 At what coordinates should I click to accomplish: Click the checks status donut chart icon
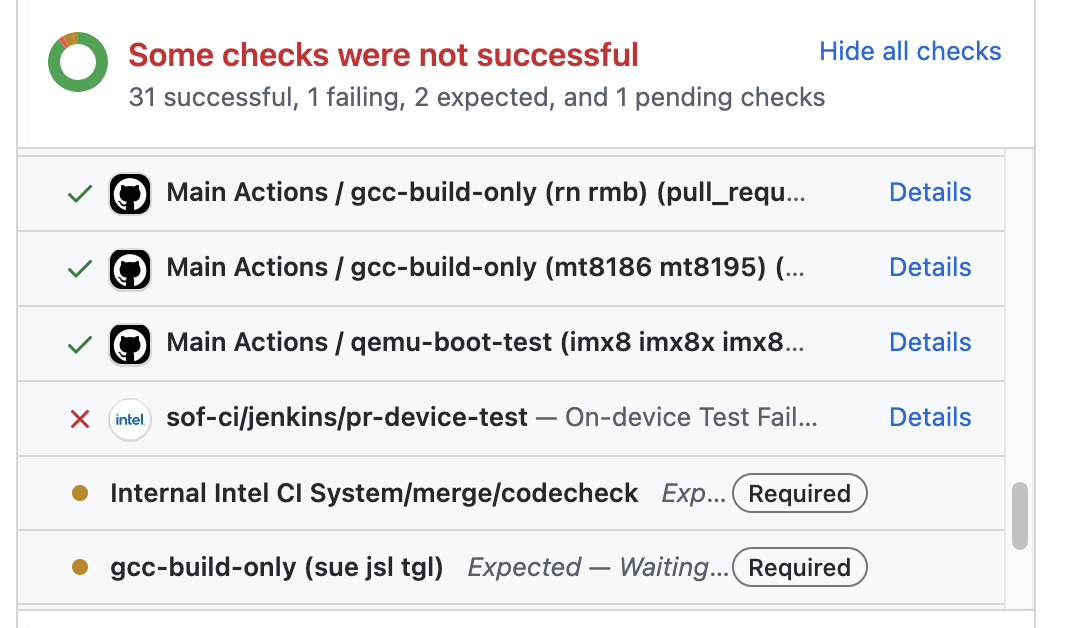pos(77,62)
